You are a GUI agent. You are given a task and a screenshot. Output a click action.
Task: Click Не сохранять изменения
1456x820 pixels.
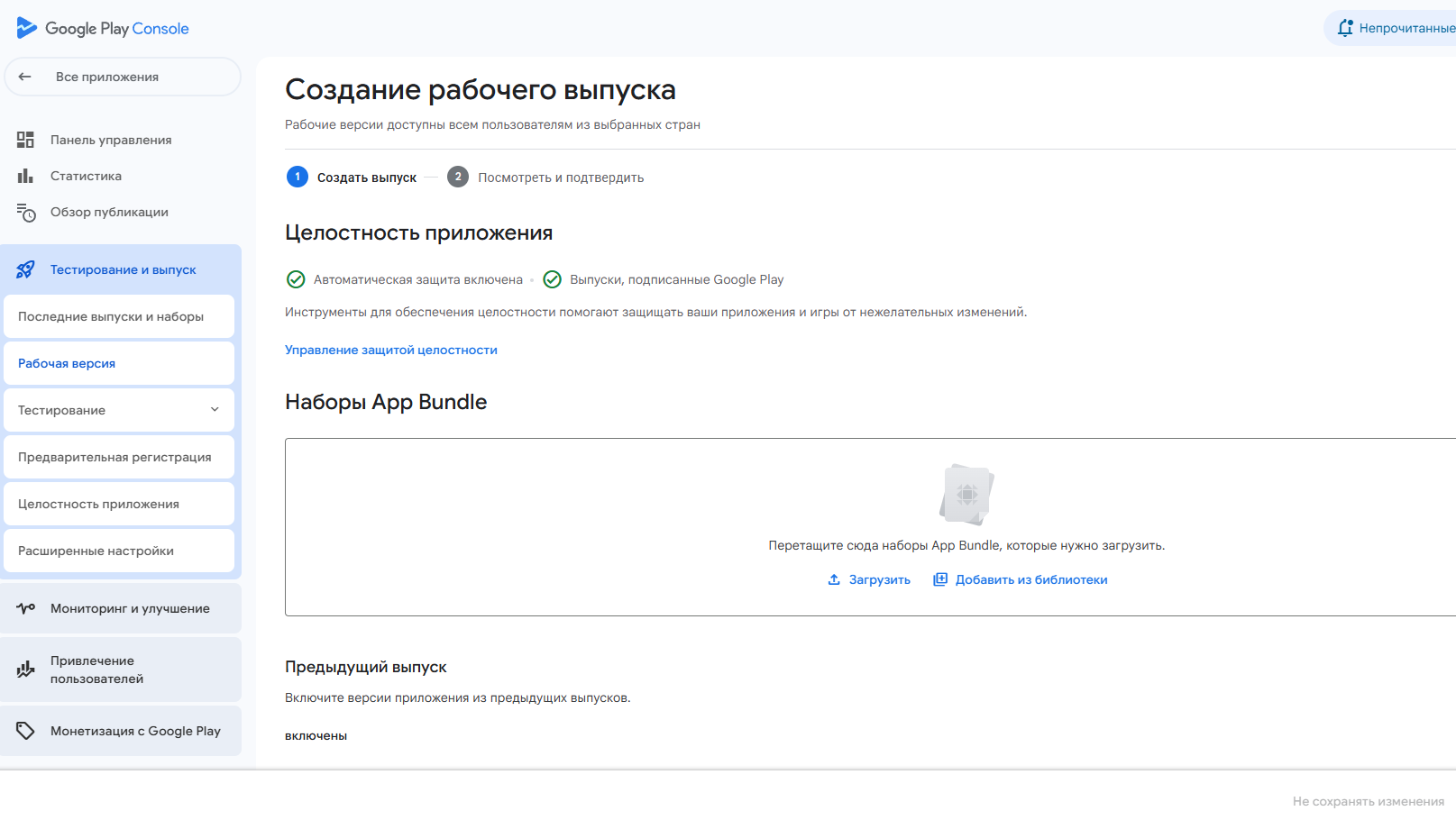point(1368,799)
